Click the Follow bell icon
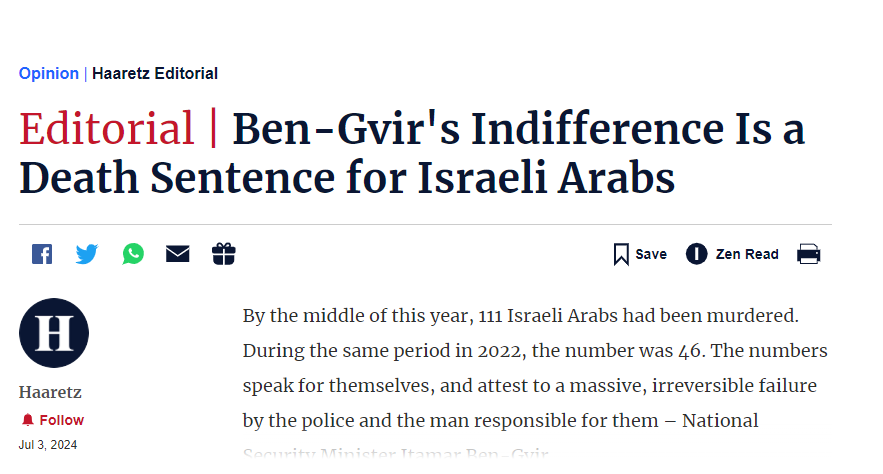 [27, 420]
